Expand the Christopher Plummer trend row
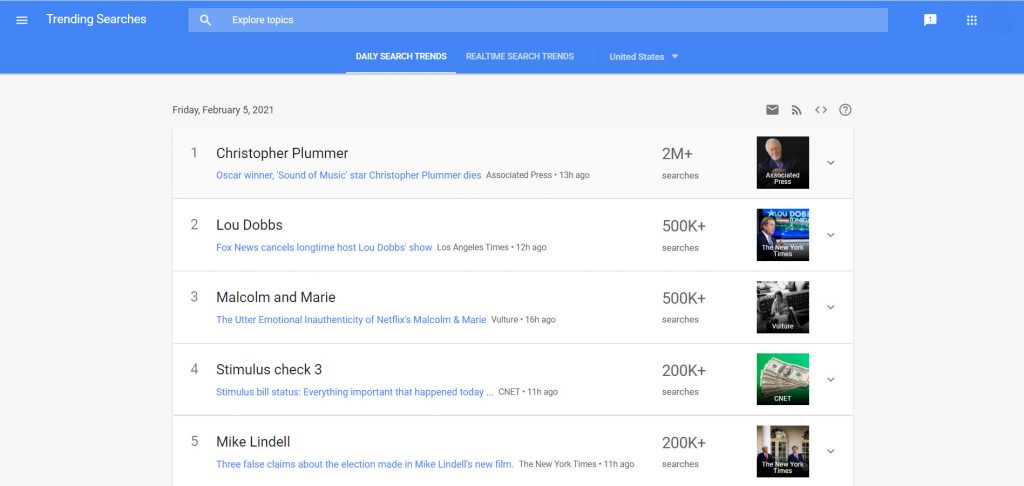The image size is (1024, 486). pyautogui.click(x=831, y=163)
